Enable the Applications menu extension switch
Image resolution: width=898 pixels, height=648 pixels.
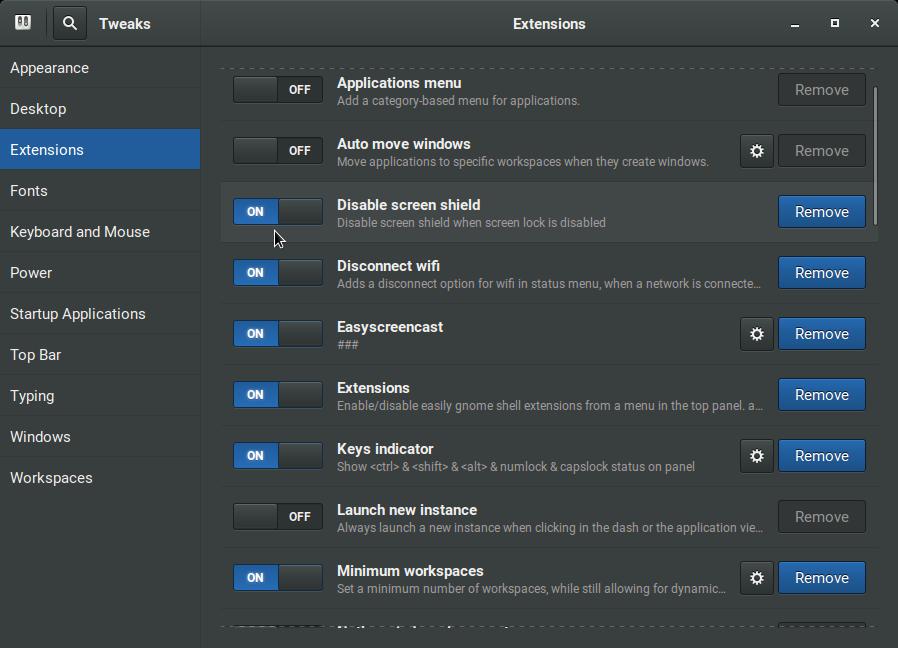[278, 90]
